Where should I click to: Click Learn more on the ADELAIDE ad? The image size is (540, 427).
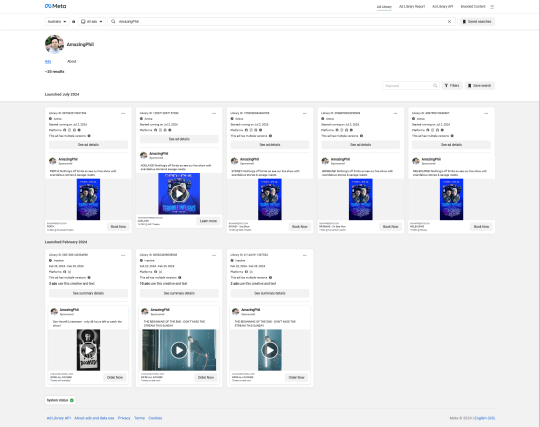pyautogui.click(x=208, y=221)
